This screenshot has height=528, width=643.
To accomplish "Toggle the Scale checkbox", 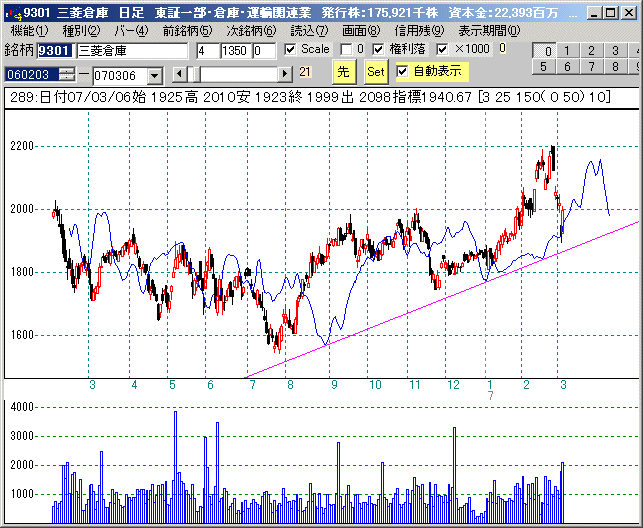I will pos(290,50).
